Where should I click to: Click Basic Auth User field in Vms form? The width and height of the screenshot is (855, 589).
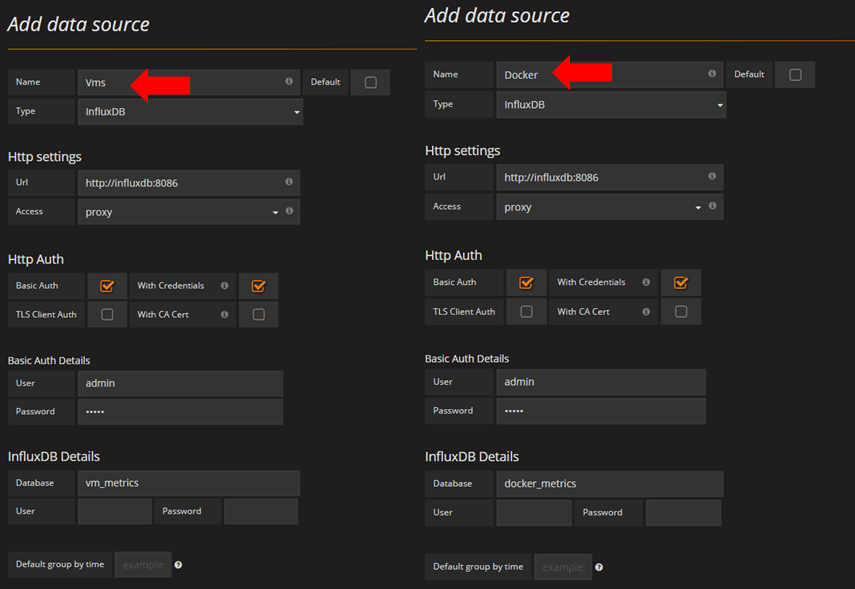pyautogui.click(x=180, y=383)
